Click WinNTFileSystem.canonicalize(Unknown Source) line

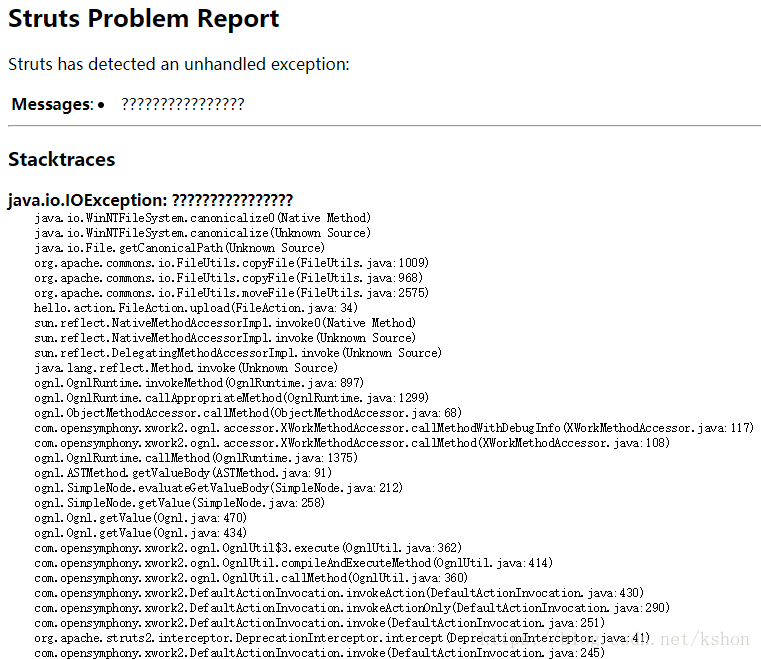coord(202,233)
